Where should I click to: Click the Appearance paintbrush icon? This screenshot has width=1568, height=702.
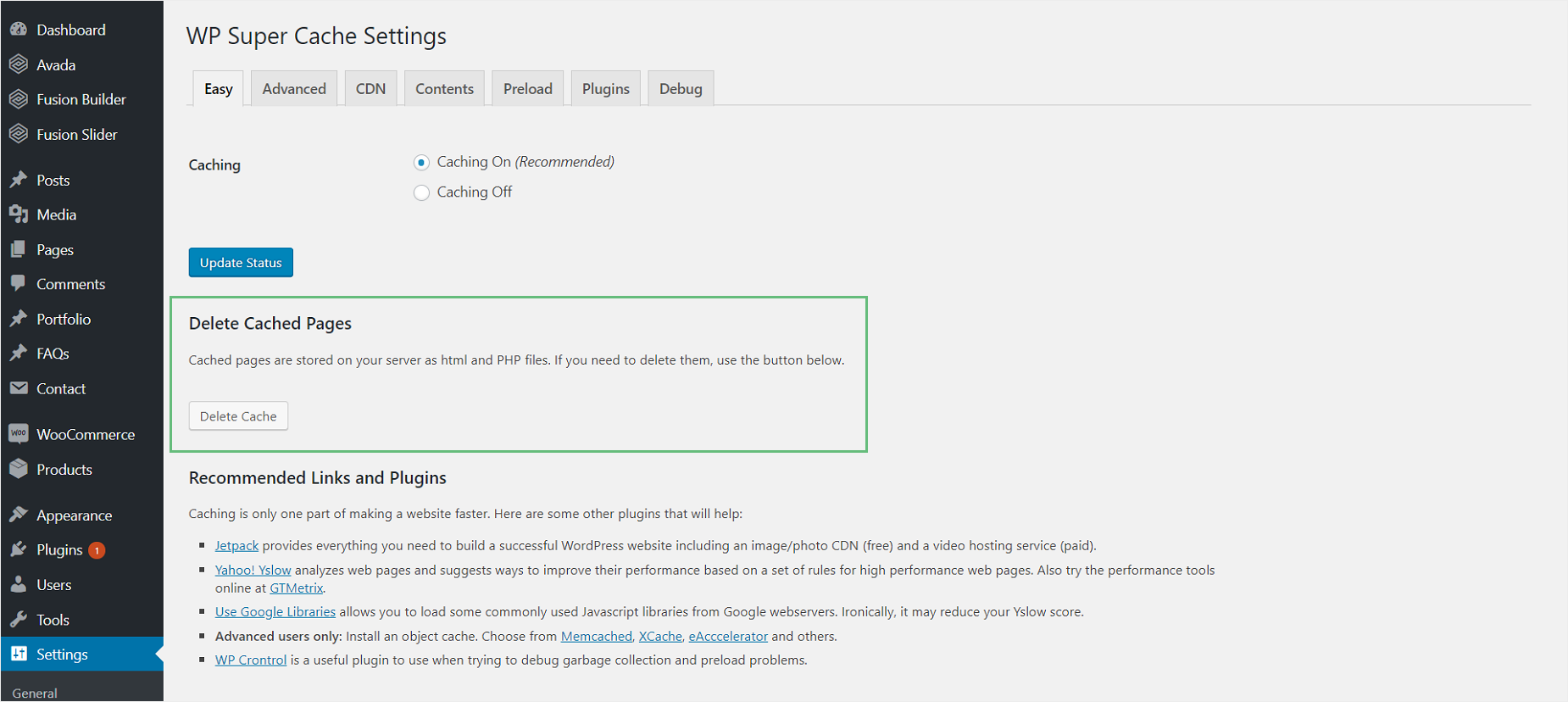pyautogui.click(x=19, y=515)
